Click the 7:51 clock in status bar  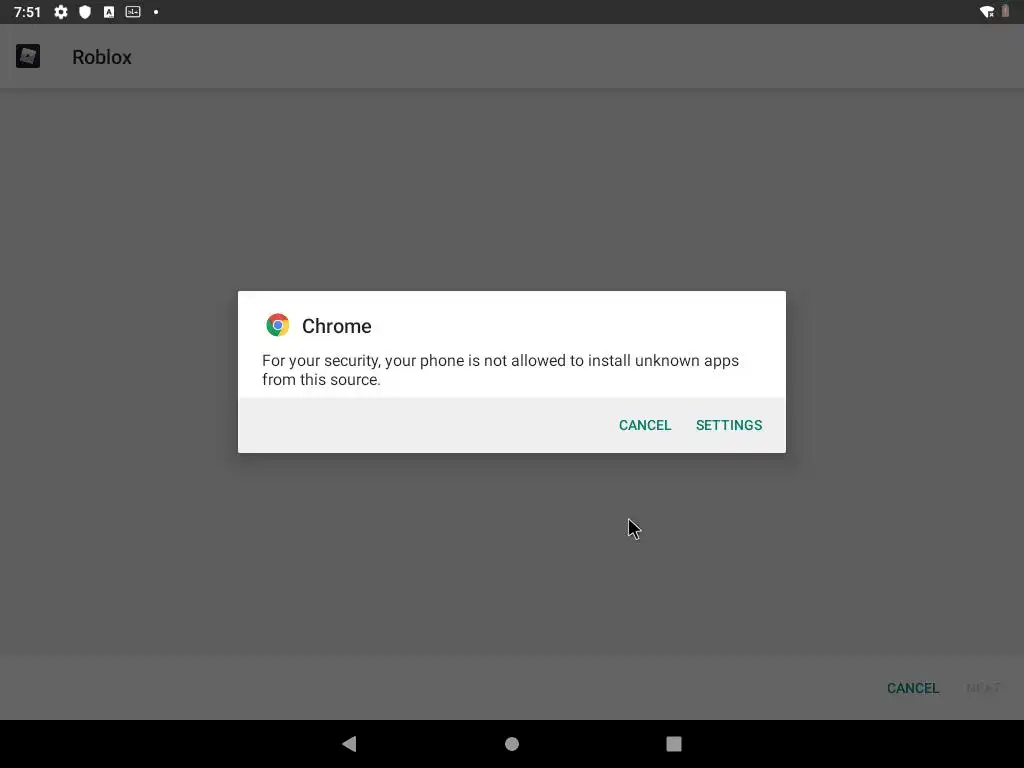(27, 12)
